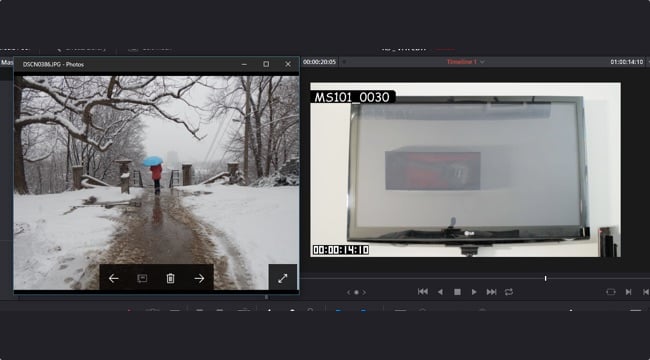This screenshot has height=360, width=650.
Task: Go to previous photo with back arrow
Action: tap(114, 279)
